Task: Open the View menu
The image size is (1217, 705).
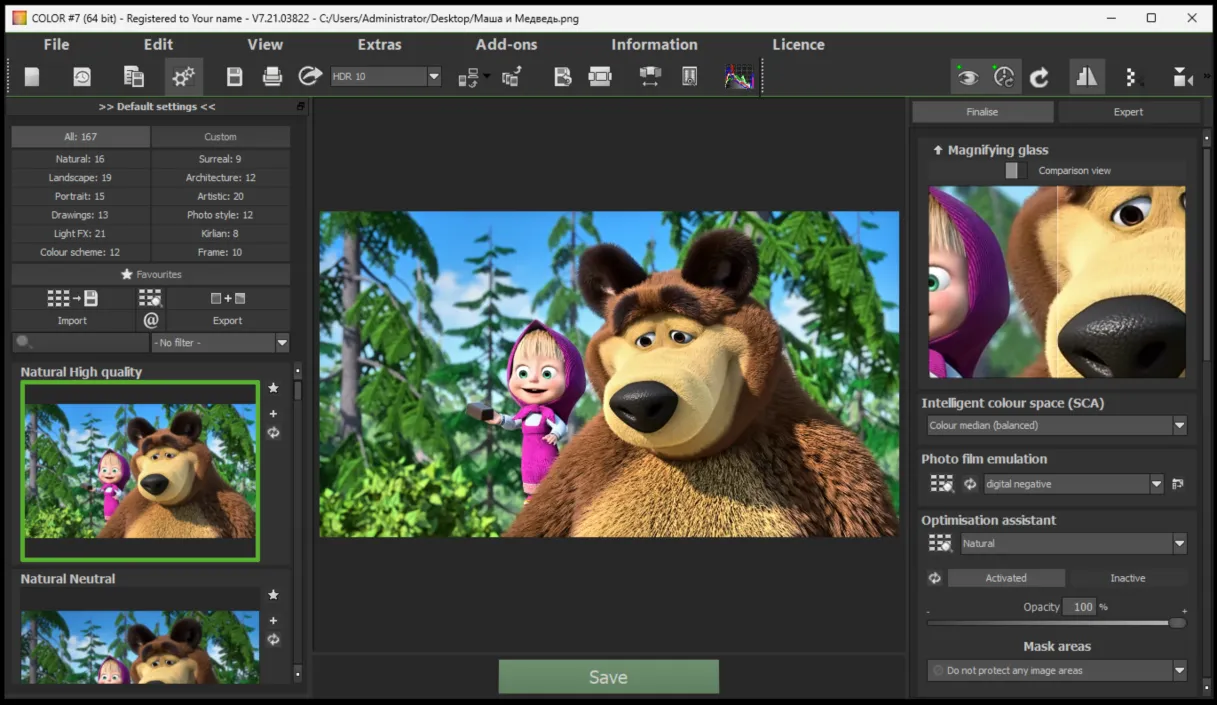Action: tap(265, 44)
